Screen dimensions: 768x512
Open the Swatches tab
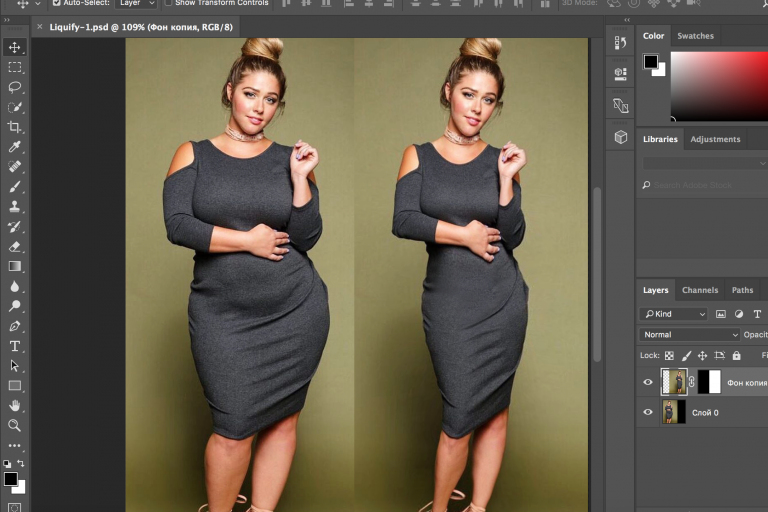[x=695, y=36]
